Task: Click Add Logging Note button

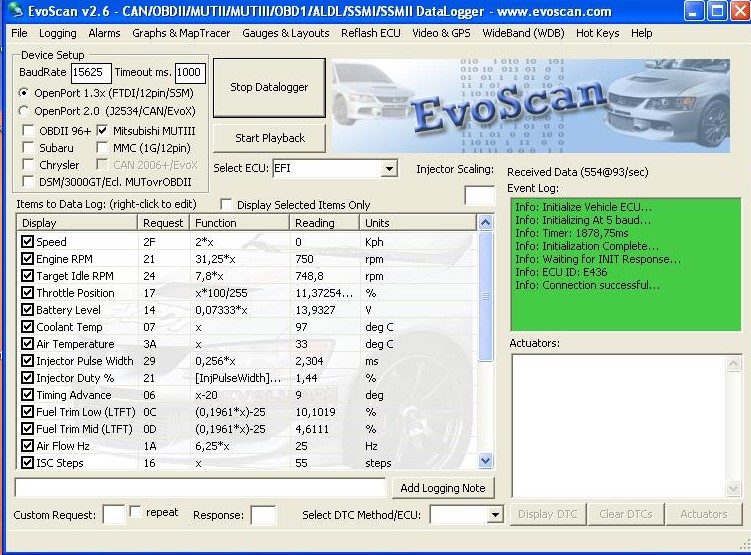Action: pos(443,488)
